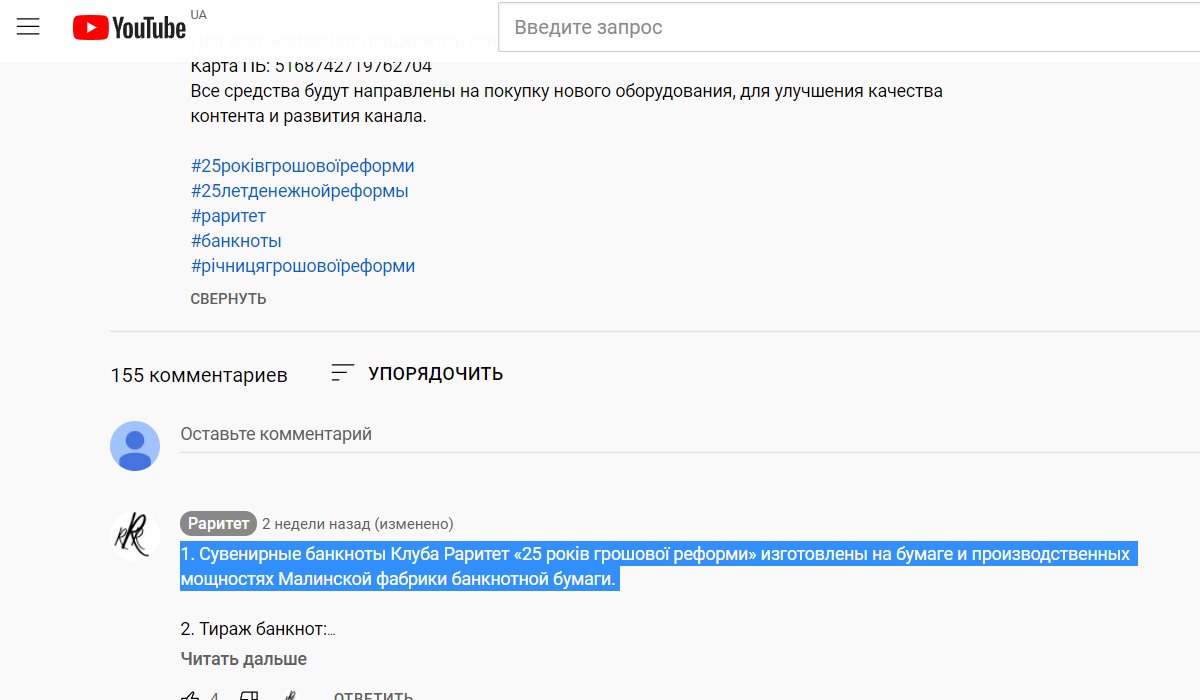Click the creator heart badge on comment

(x=289, y=695)
